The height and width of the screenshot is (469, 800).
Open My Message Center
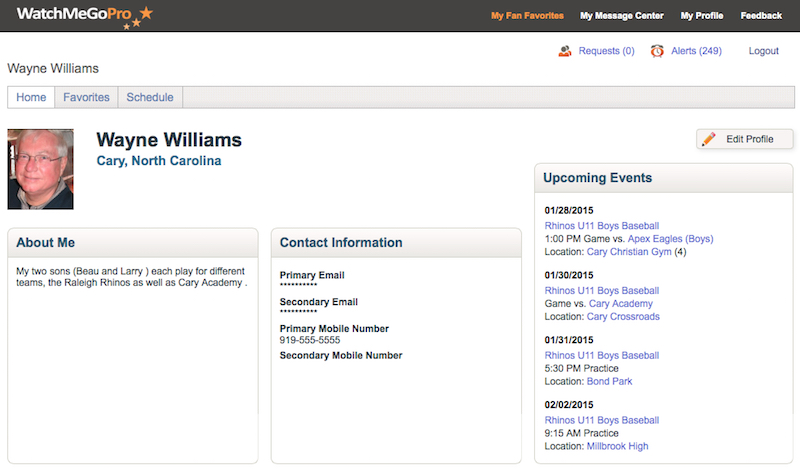point(621,16)
